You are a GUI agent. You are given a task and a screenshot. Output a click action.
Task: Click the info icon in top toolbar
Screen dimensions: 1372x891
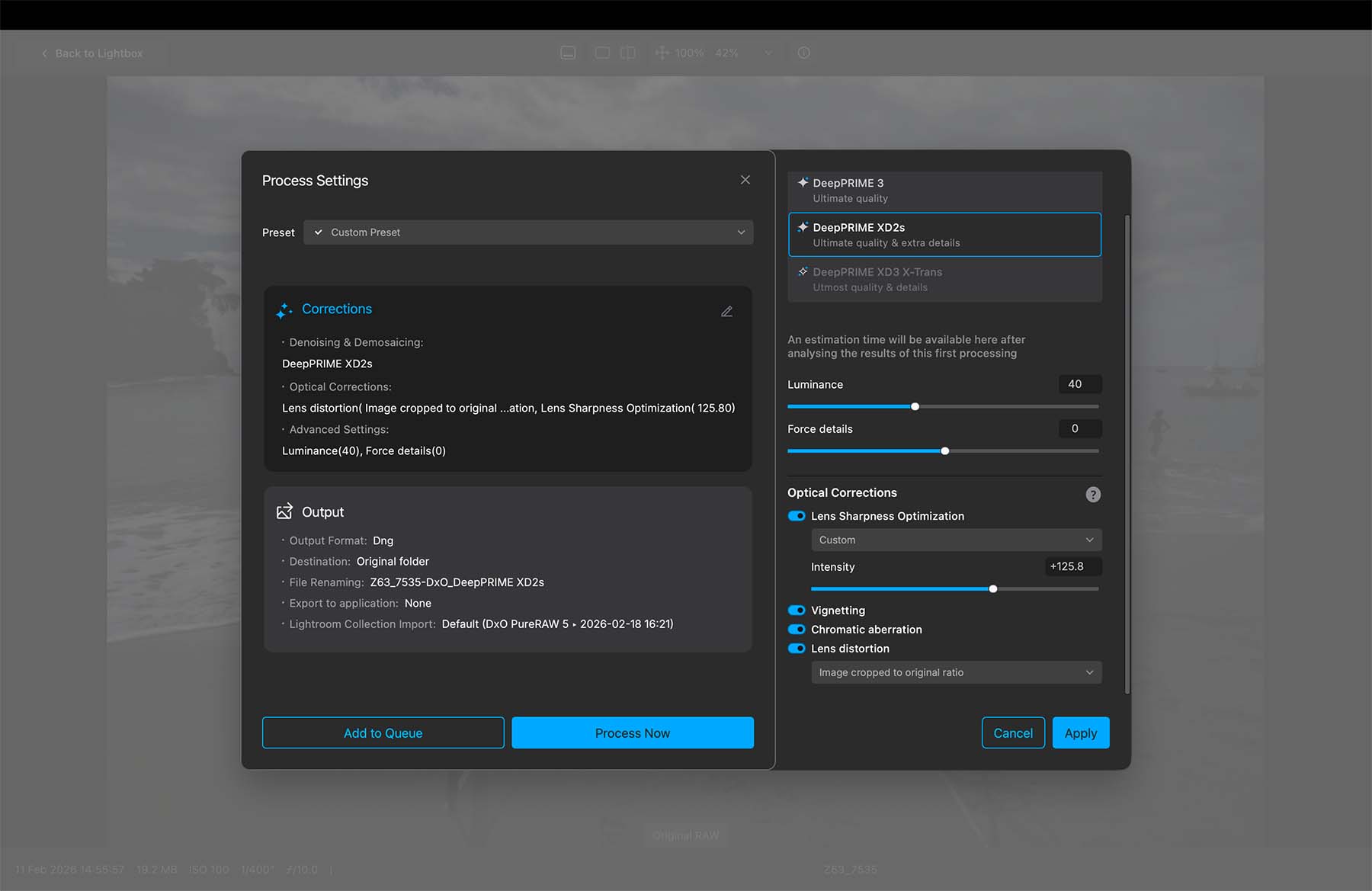(x=803, y=53)
